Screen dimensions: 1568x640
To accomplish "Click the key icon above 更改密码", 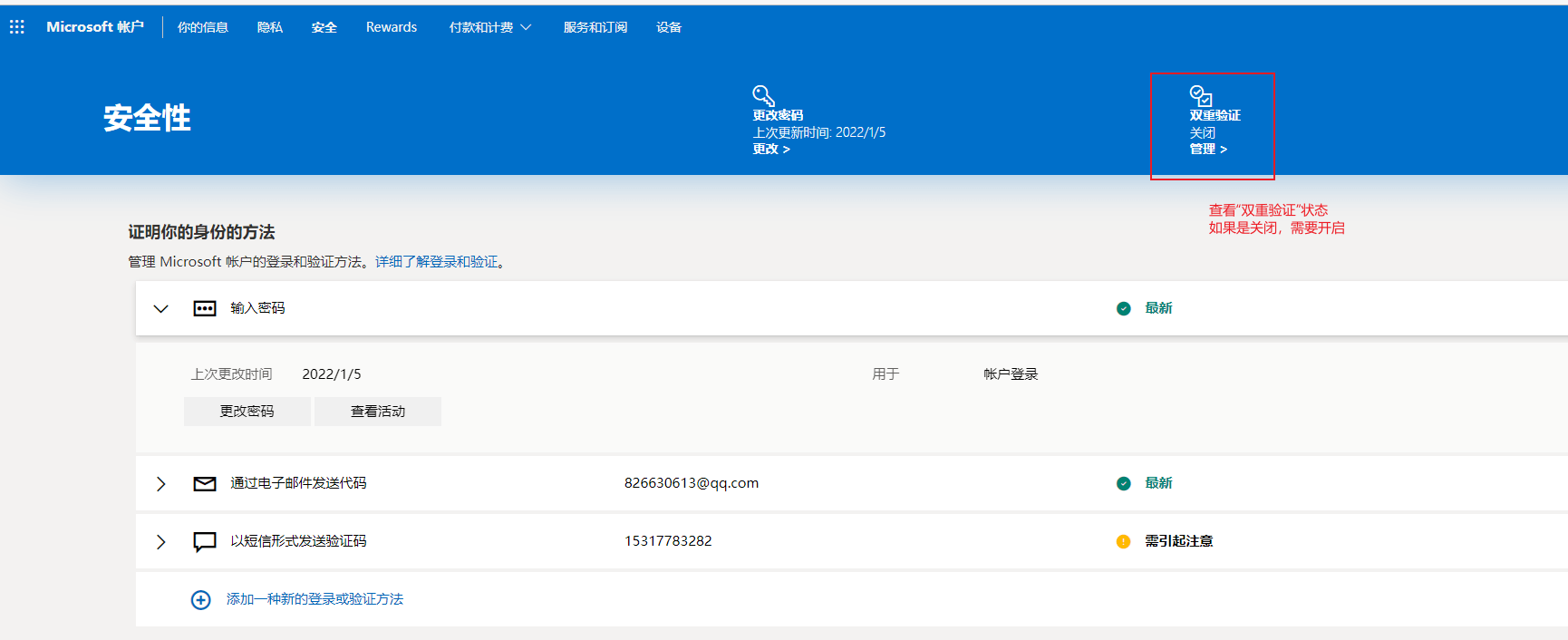I will click(763, 96).
